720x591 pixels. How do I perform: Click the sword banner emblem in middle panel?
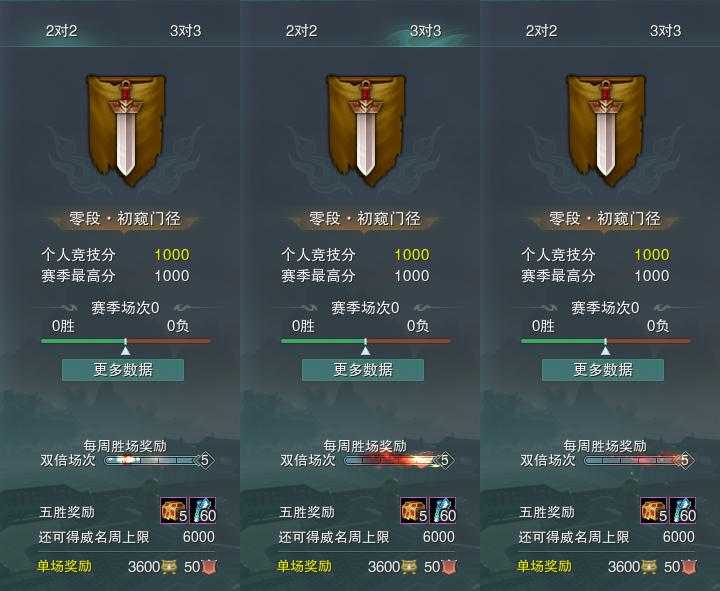[366, 130]
